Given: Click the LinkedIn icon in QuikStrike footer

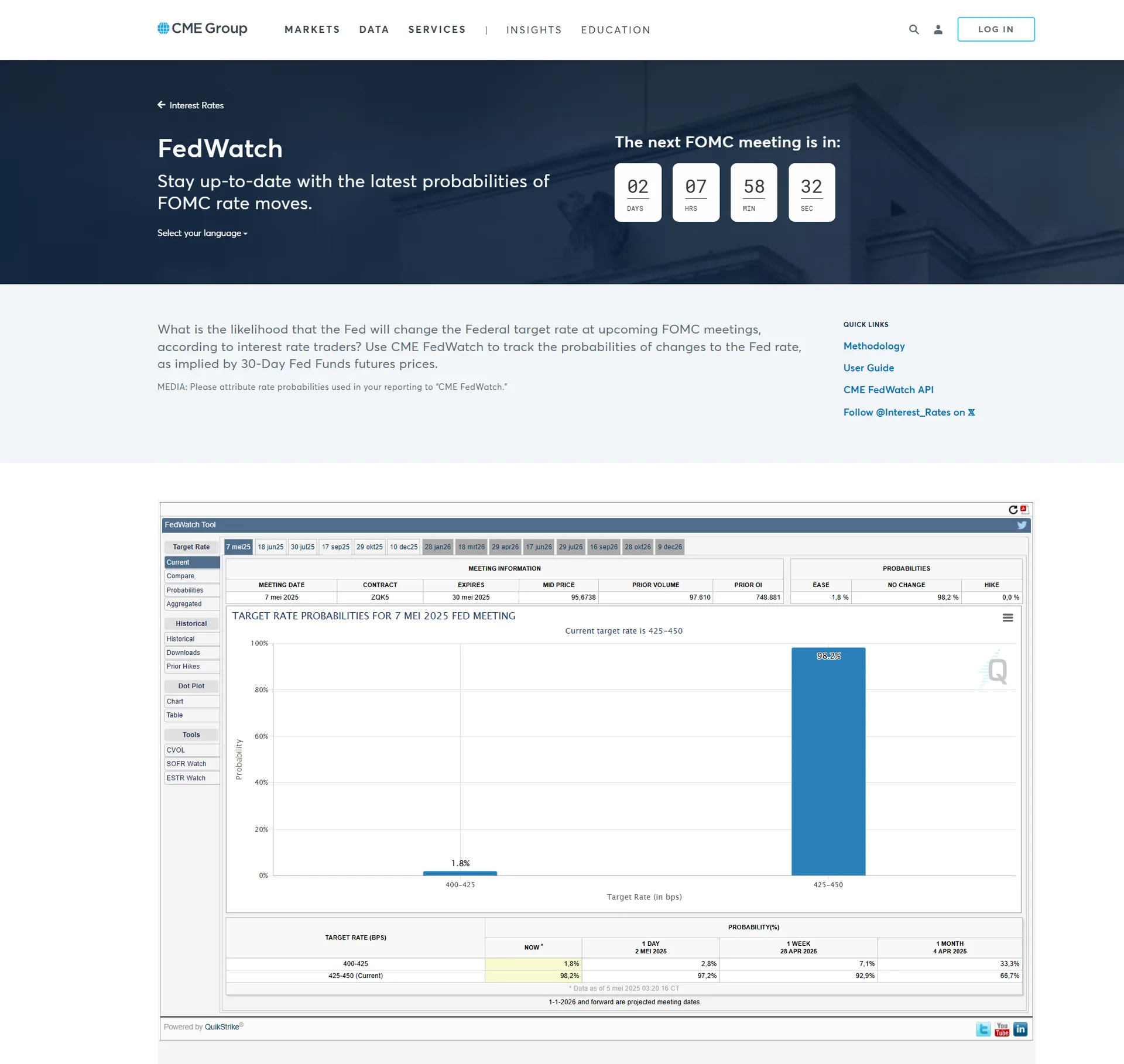Looking at the screenshot, I should point(1020,1029).
